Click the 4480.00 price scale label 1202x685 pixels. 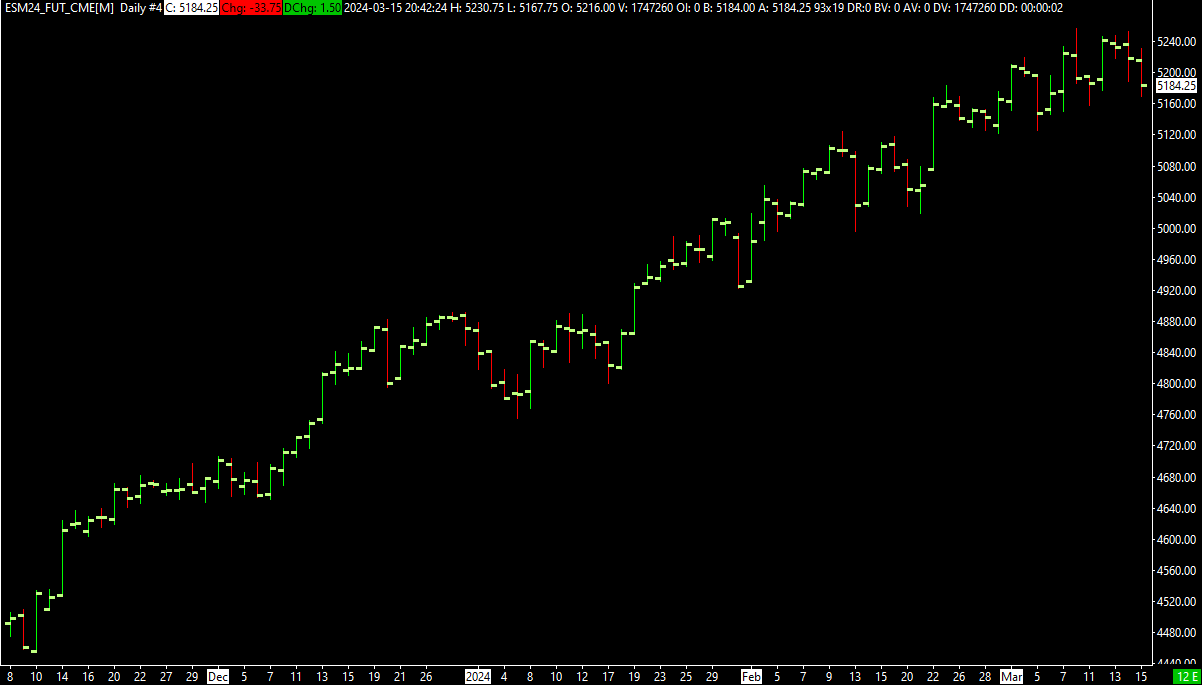[1177, 633]
